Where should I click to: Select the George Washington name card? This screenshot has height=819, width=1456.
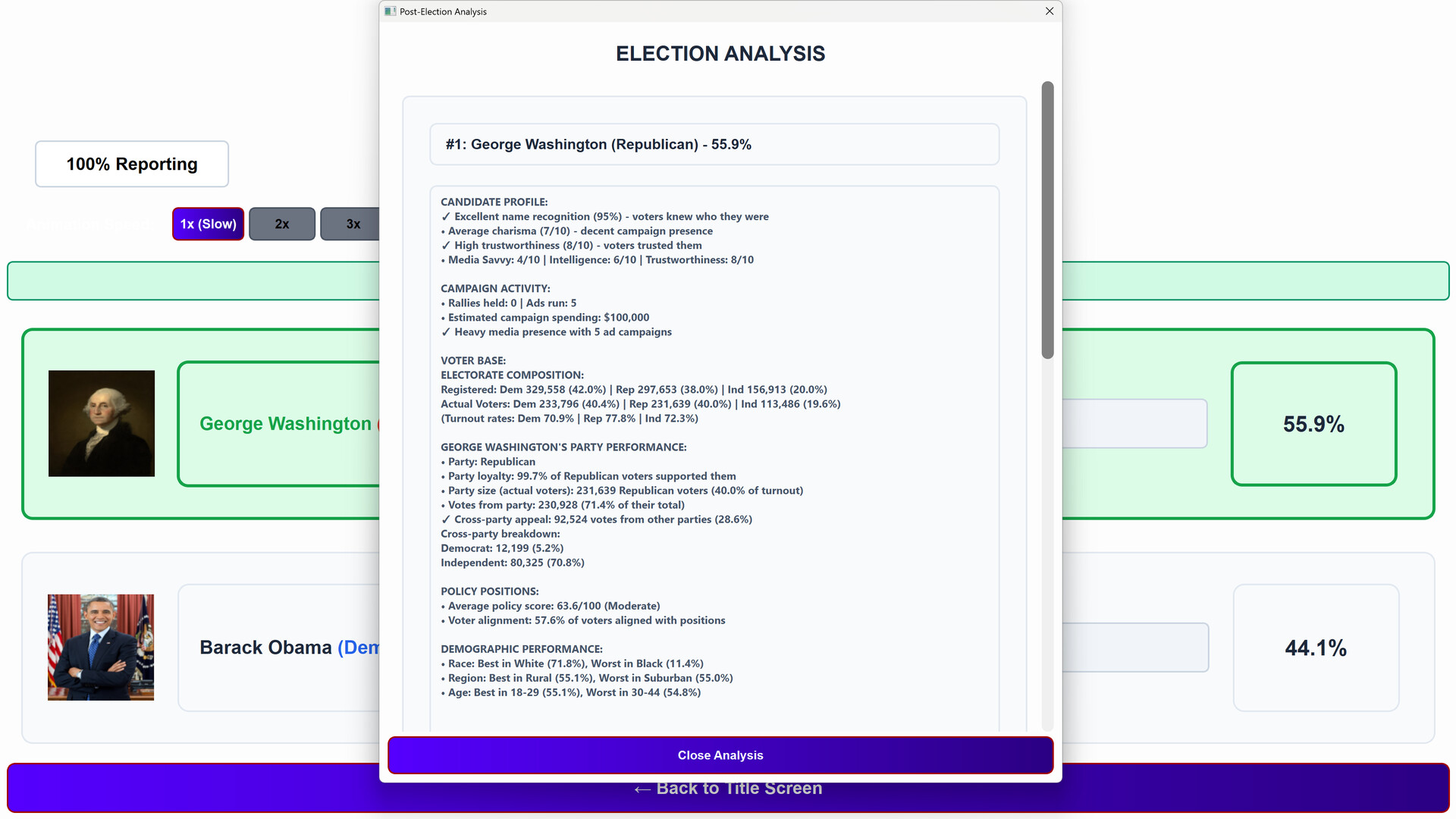[x=281, y=424]
